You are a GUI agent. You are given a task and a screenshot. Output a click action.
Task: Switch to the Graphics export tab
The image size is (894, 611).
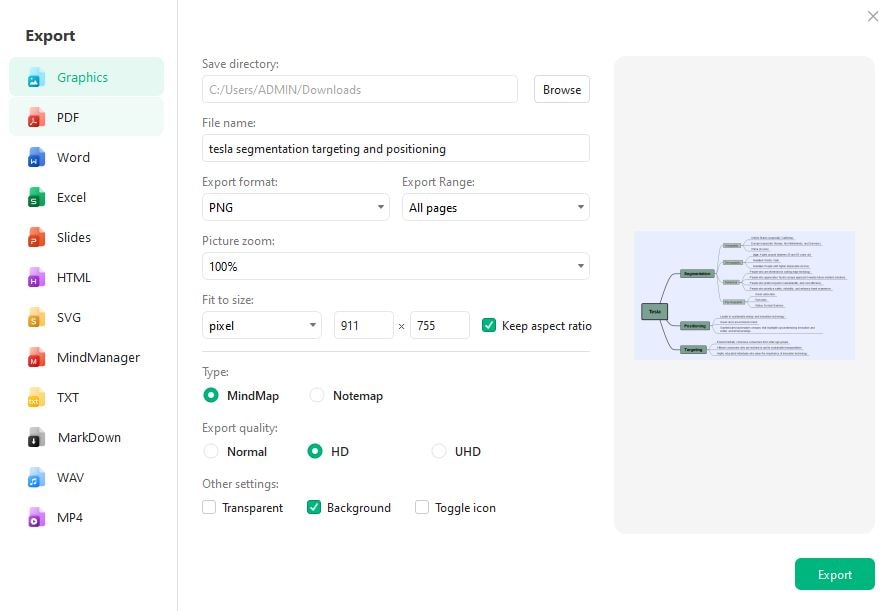pyautogui.click(x=87, y=77)
